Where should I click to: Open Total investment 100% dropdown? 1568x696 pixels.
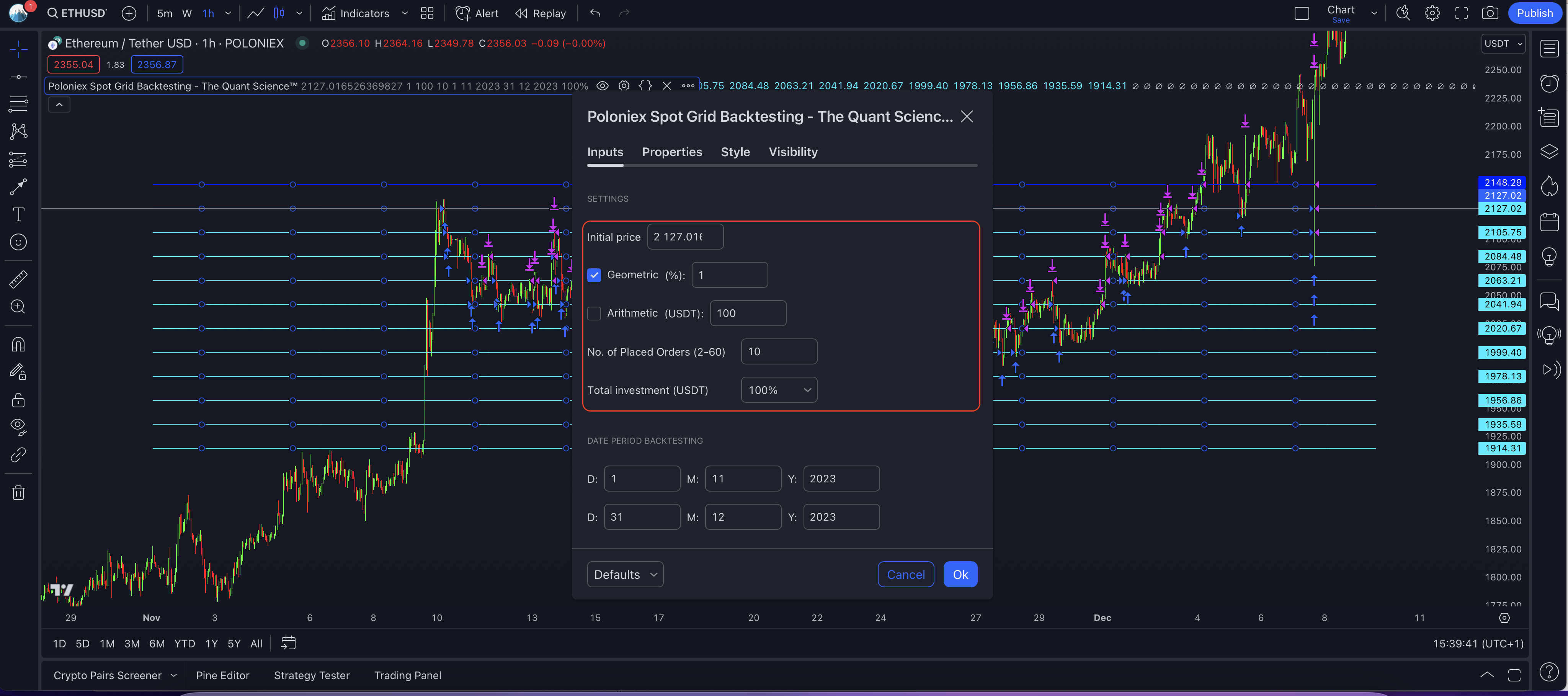tap(779, 390)
